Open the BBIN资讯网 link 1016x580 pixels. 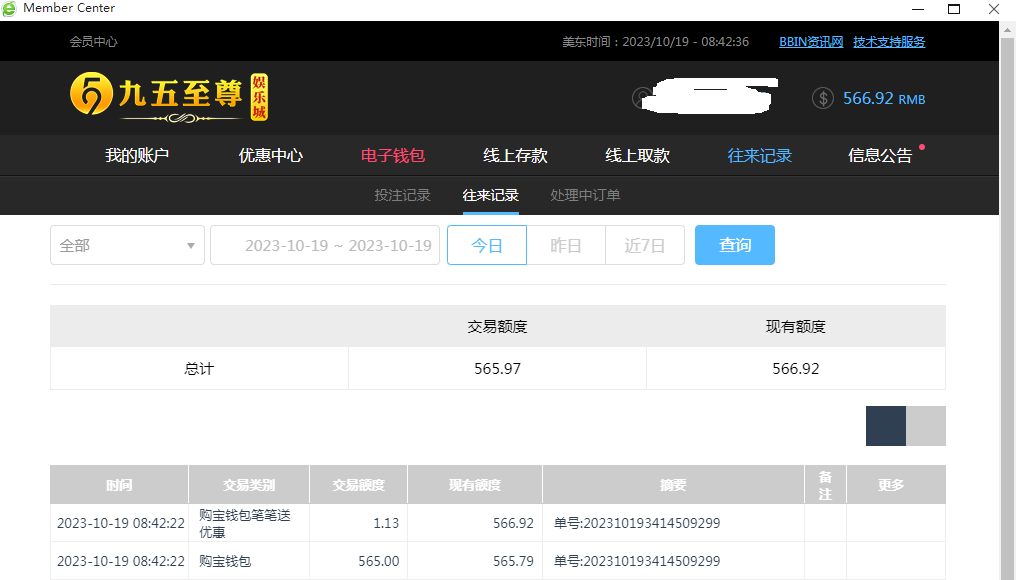pos(811,42)
